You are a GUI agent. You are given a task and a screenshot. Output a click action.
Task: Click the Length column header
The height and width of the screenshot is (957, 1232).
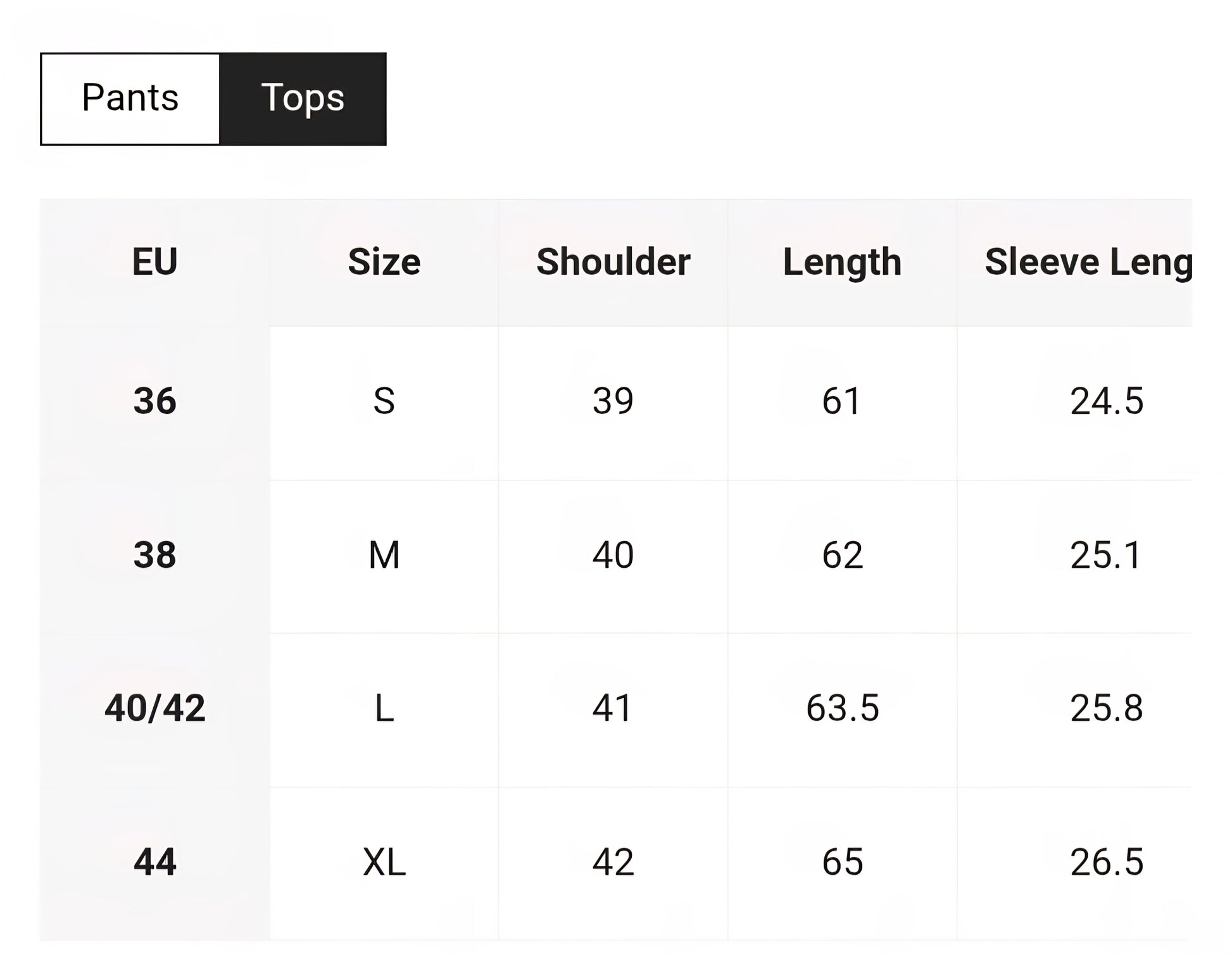(x=842, y=262)
